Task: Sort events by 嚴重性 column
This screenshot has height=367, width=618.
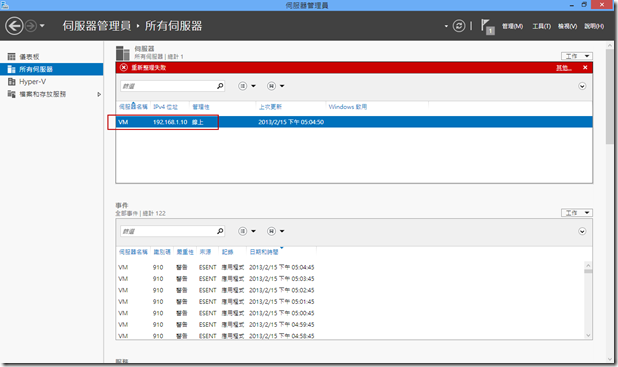Action: [x=185, y=252]
